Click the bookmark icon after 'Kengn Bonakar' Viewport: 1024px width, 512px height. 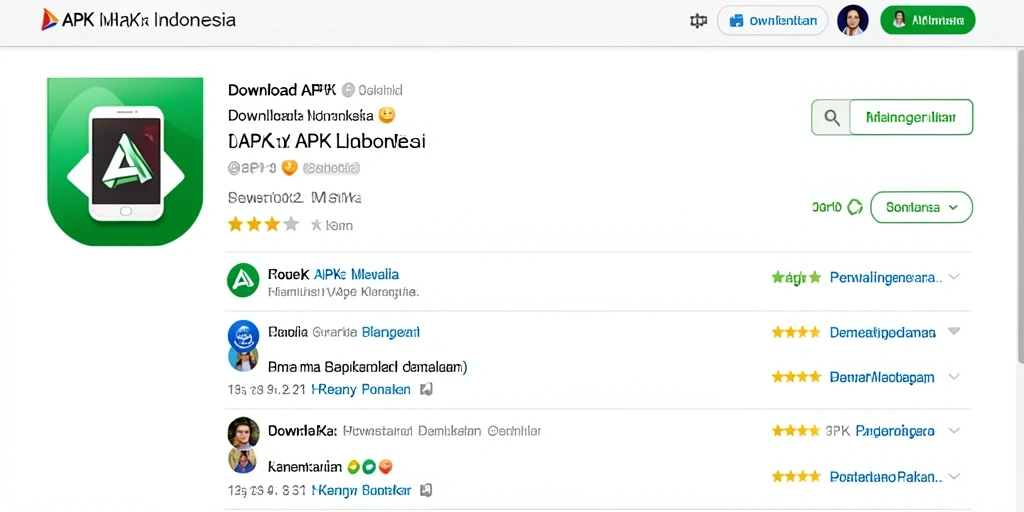[x=426, y=490]
